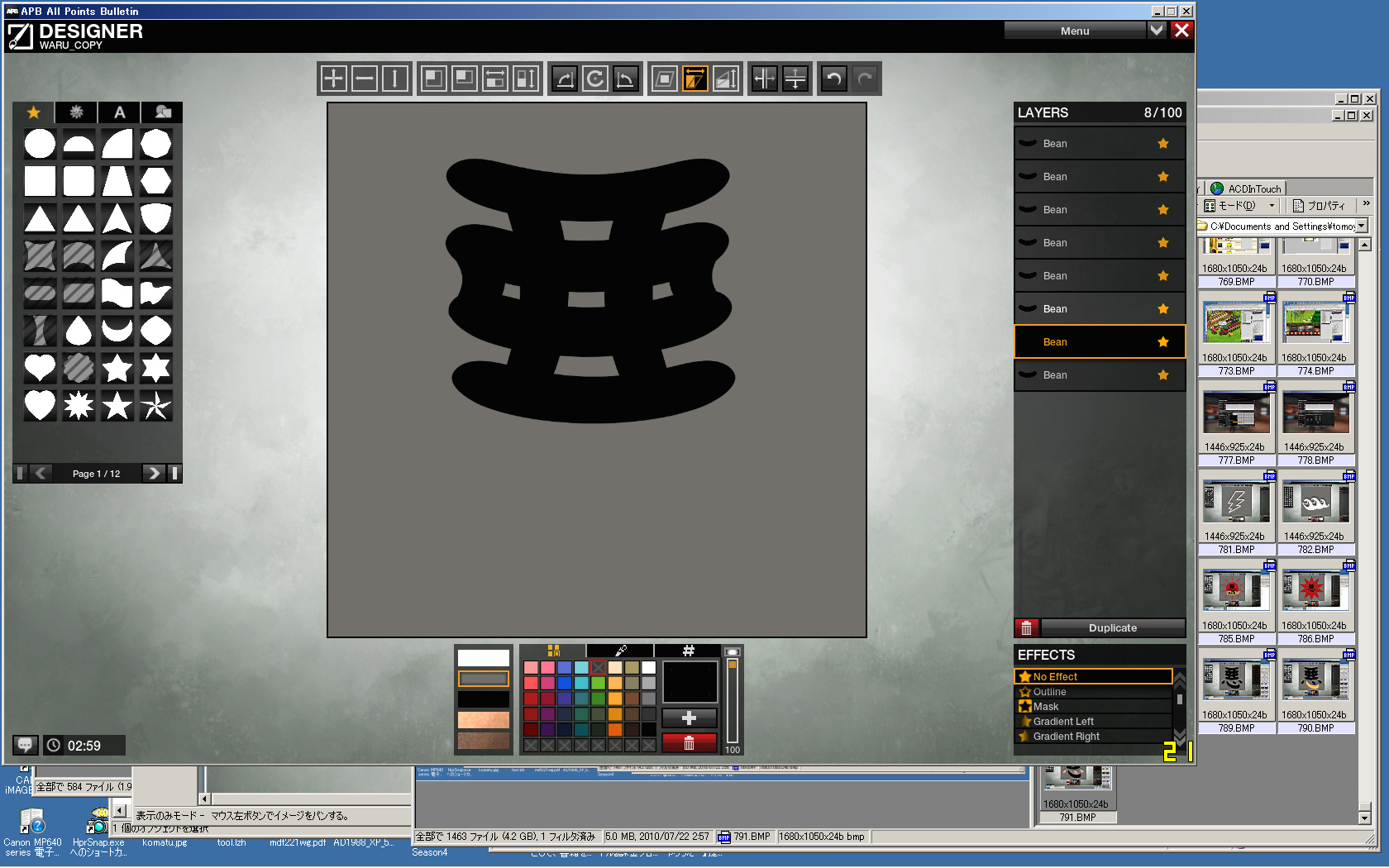Pick the teardrop shape
1389x868 pixels.
click(79, 330)
